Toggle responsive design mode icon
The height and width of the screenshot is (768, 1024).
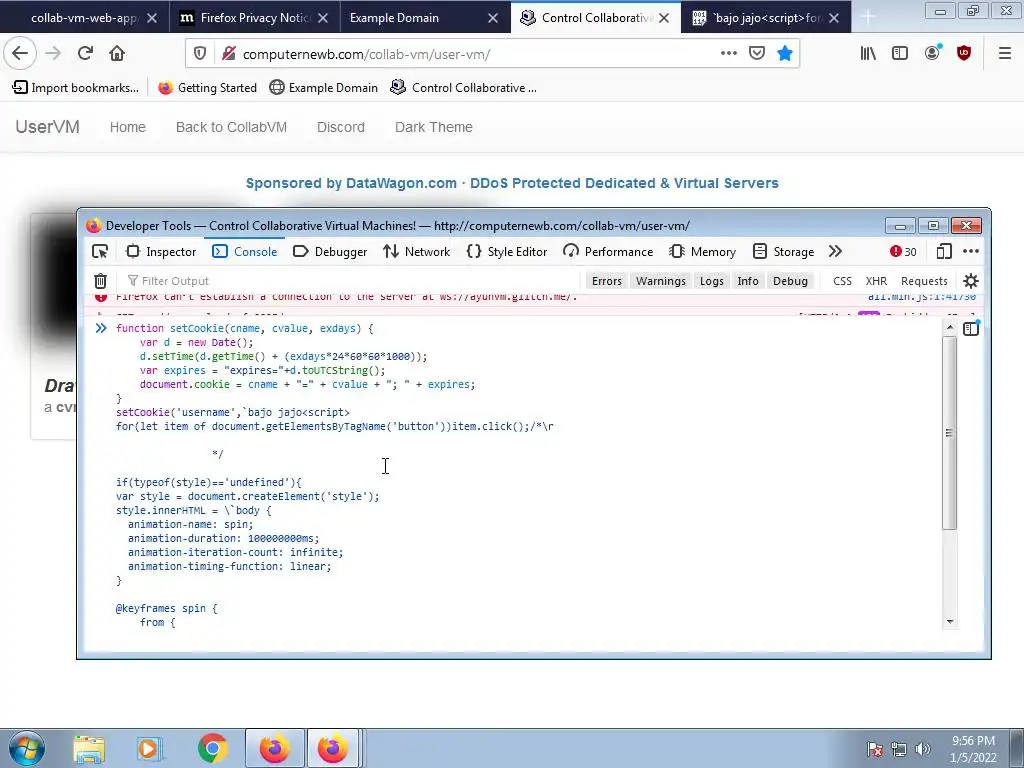[x=944, y=251]
